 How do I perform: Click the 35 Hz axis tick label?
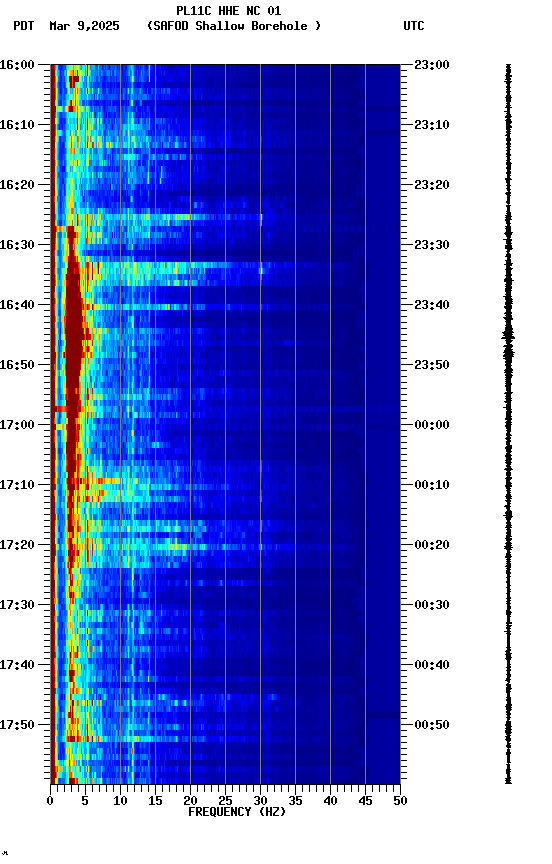click(295, 801)
